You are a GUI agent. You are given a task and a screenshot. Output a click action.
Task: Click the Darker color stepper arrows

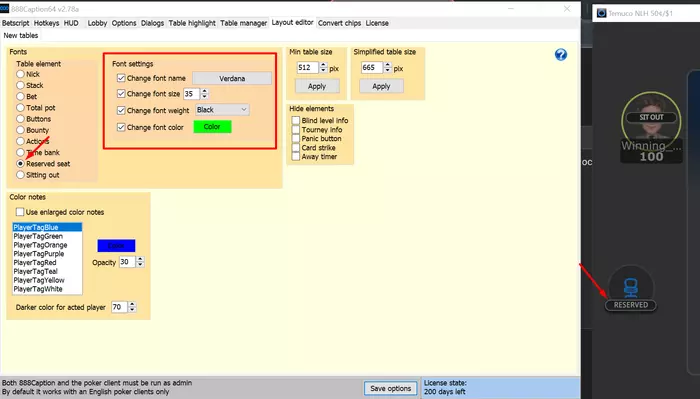click(132, 307)
